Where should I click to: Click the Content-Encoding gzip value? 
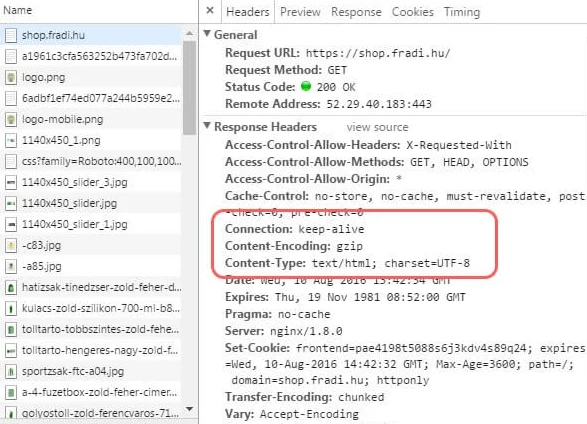coord(349,246)
